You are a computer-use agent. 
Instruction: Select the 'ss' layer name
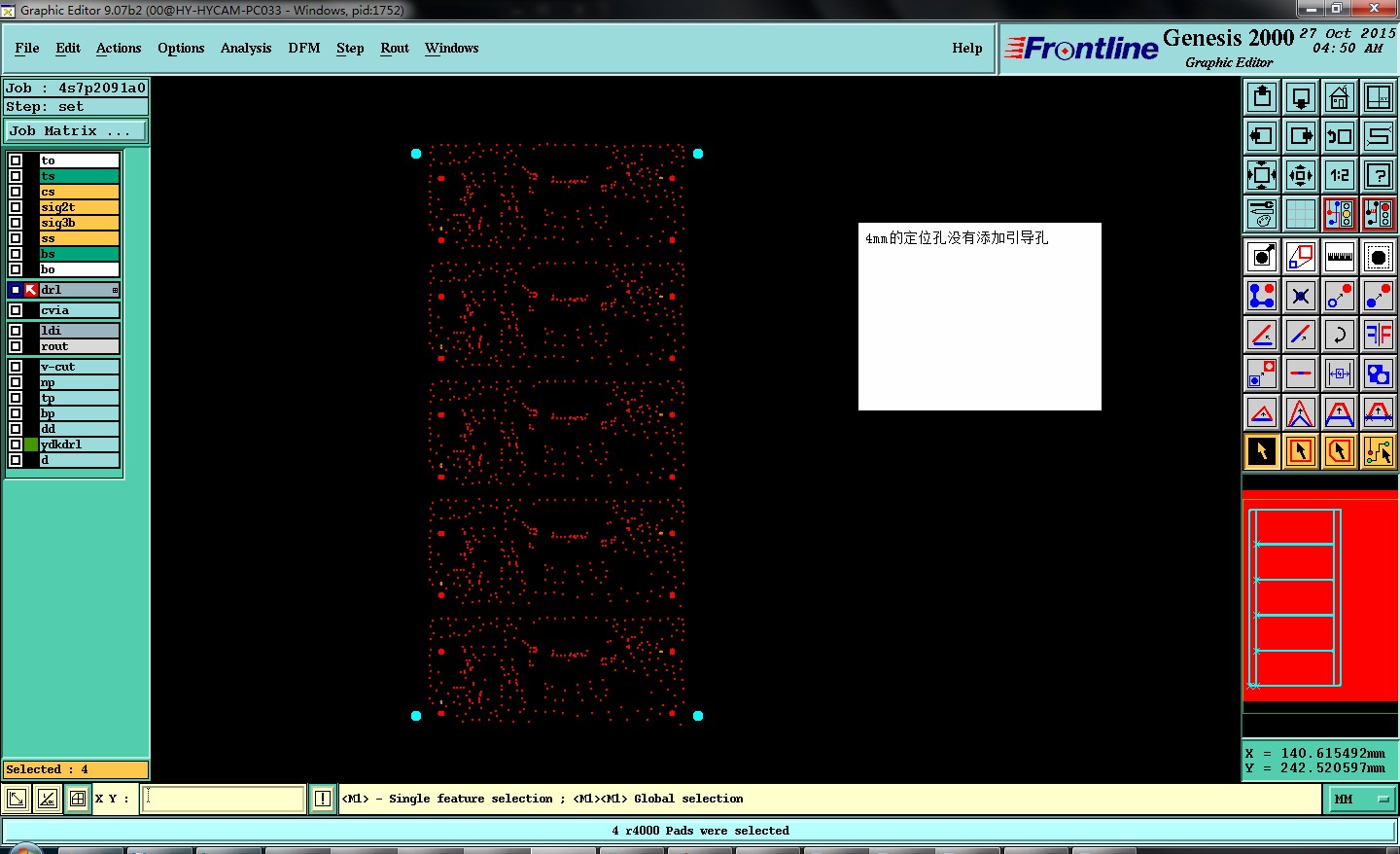pyautogui.click(x=80, y=238)
